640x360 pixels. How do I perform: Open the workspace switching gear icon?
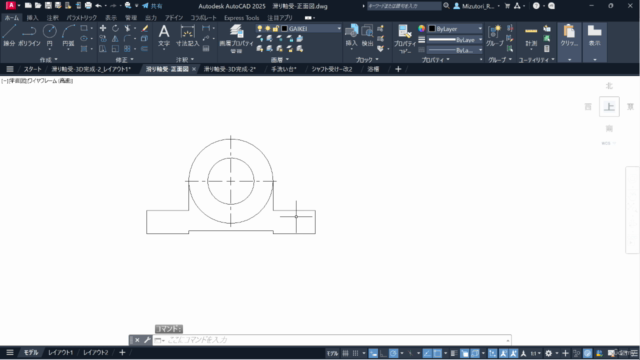tap(549, 353)
